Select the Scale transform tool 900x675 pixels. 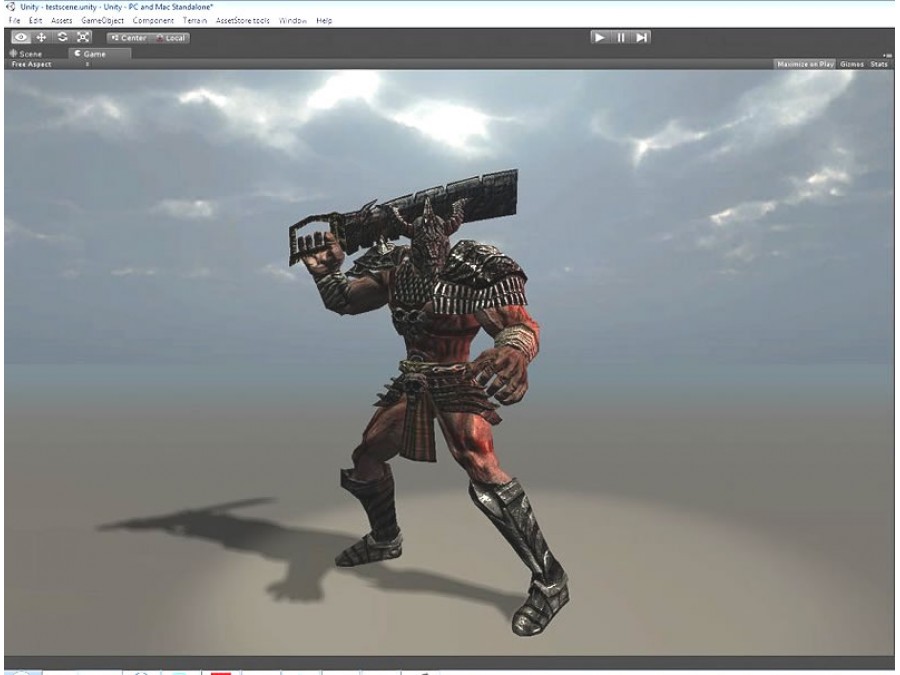(83, 37)
